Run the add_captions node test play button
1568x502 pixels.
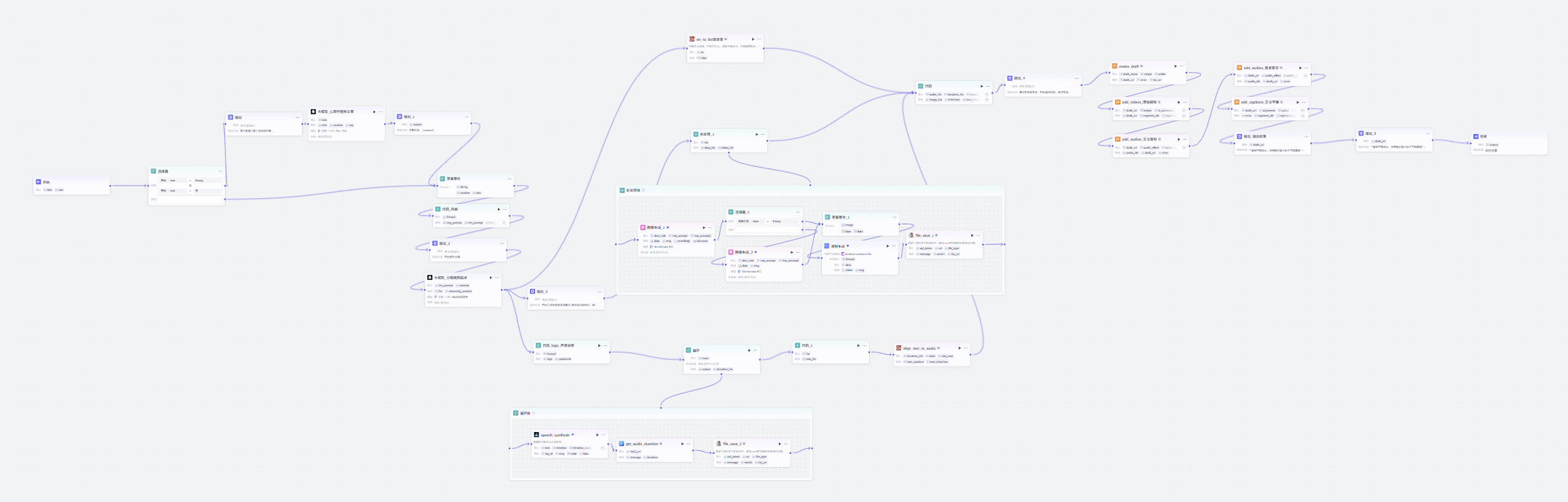1297,102
